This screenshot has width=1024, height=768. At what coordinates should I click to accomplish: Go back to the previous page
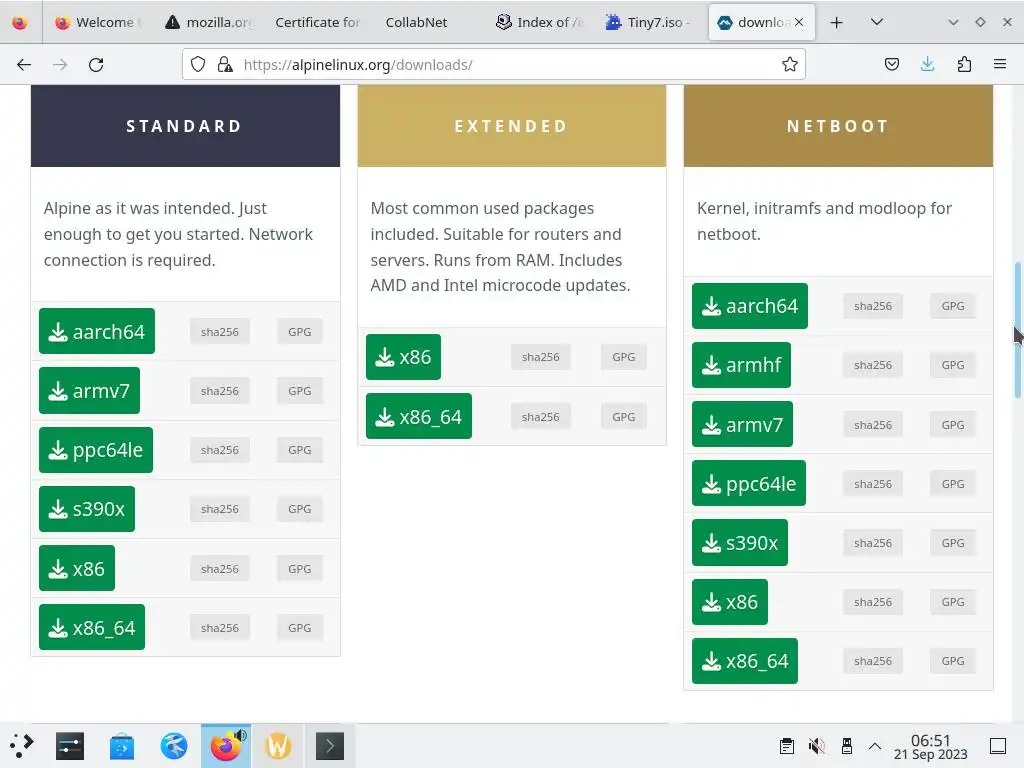(x=24, y=65)
